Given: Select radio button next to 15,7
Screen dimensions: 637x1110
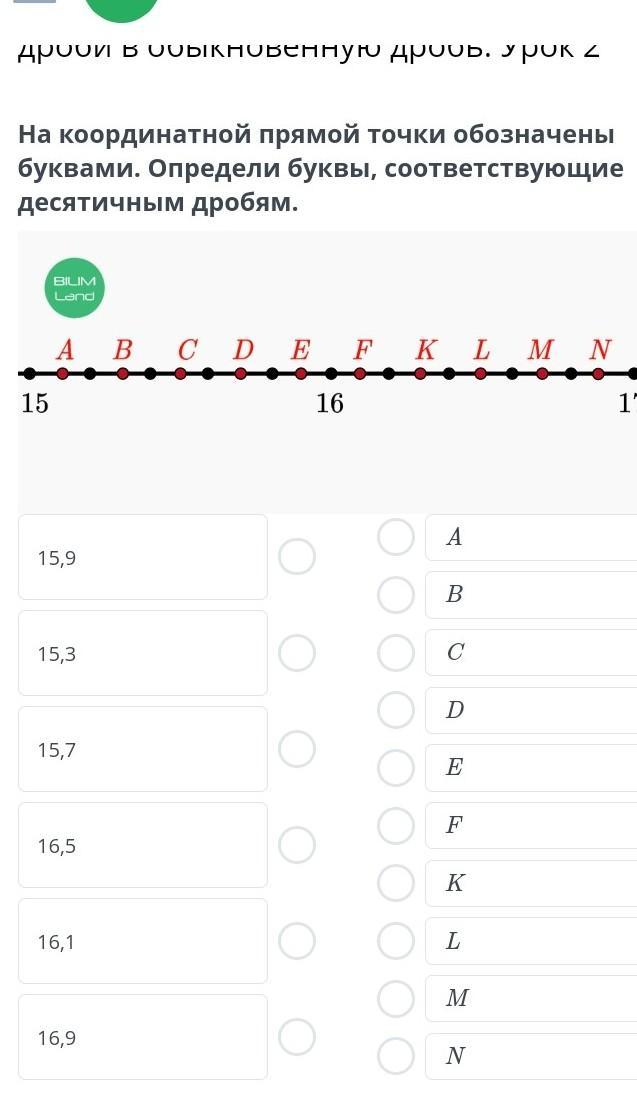Looking at the screenshot, I should [x=297, y=748].
